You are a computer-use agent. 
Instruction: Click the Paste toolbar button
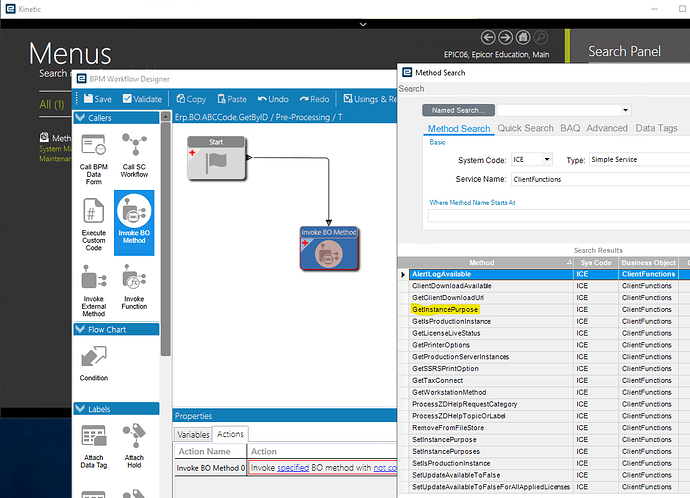[232, 99]
